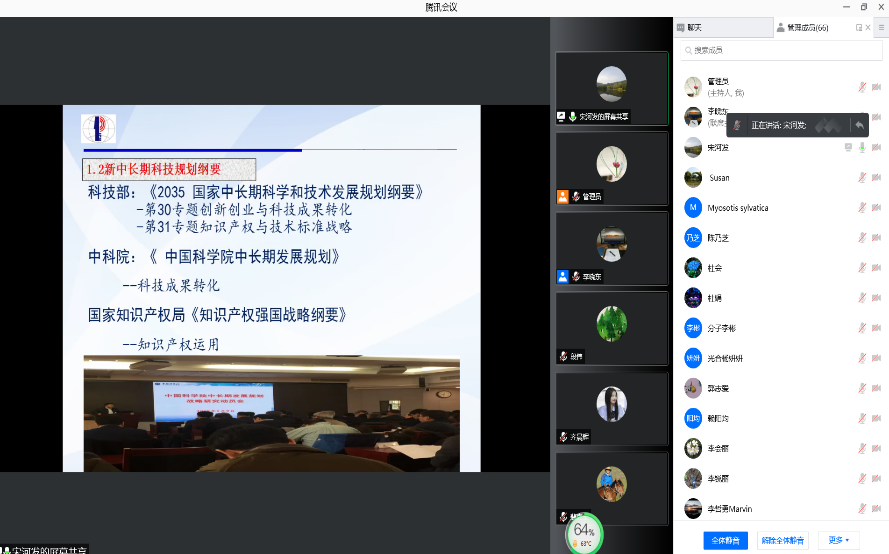Click the 搜索成员 search members field
Screen dimensions: 889x554
[780, 50]
